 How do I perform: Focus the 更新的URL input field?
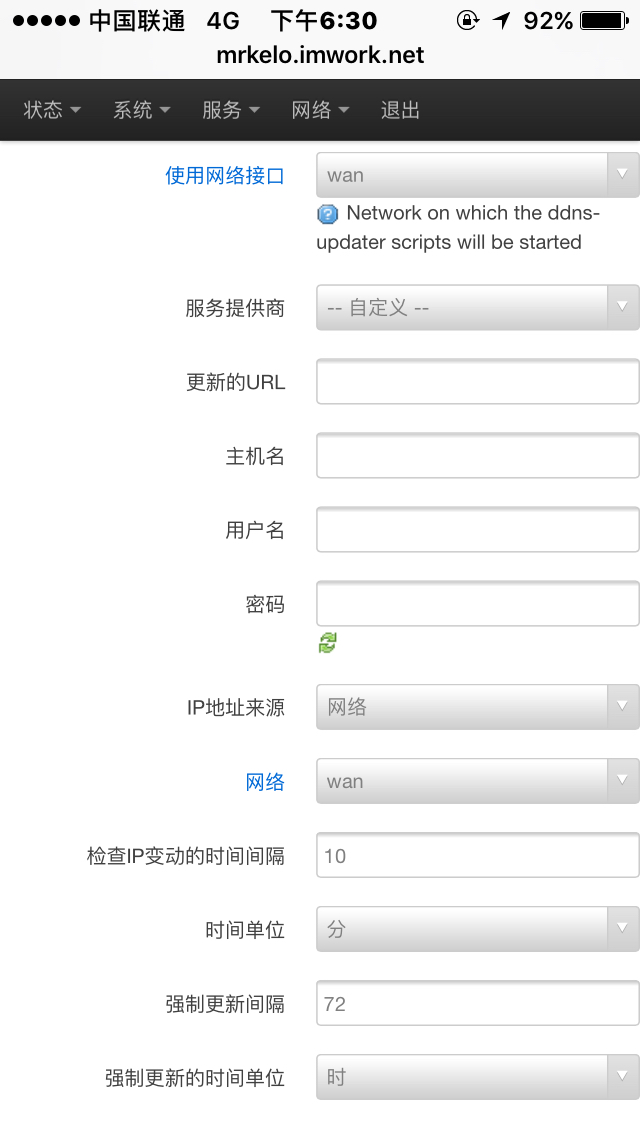coord(477,382)
